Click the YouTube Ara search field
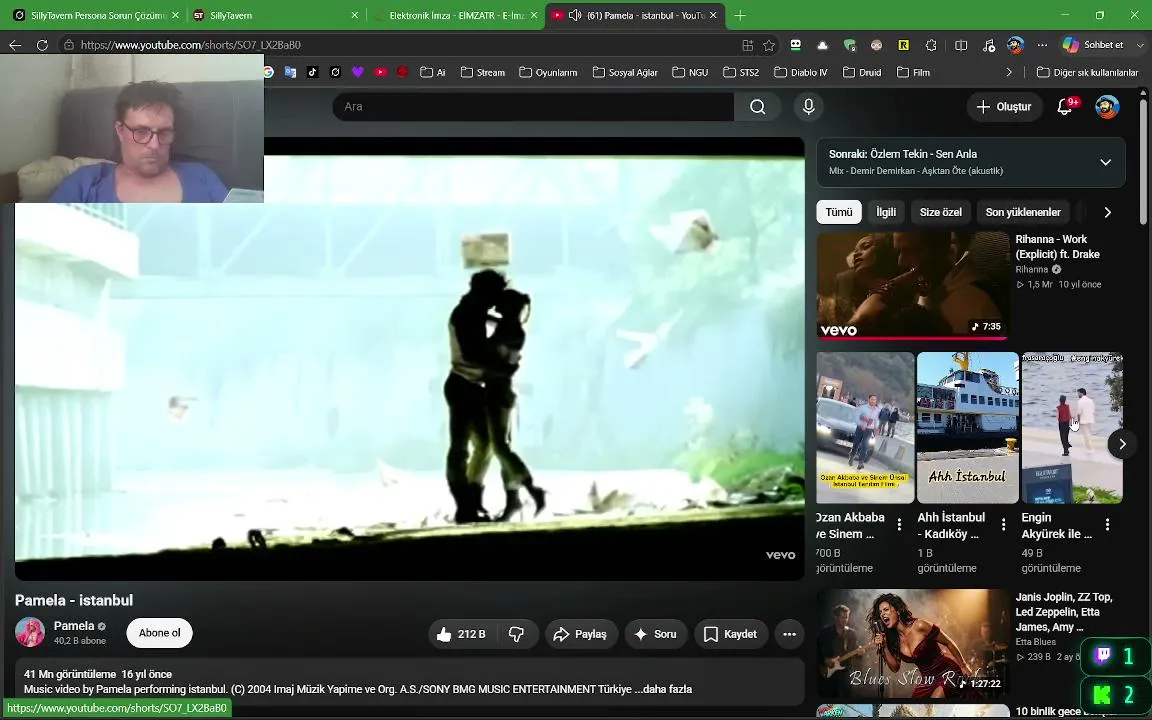This screenshot has width=1152, height=720. click(x=533, y=107)
